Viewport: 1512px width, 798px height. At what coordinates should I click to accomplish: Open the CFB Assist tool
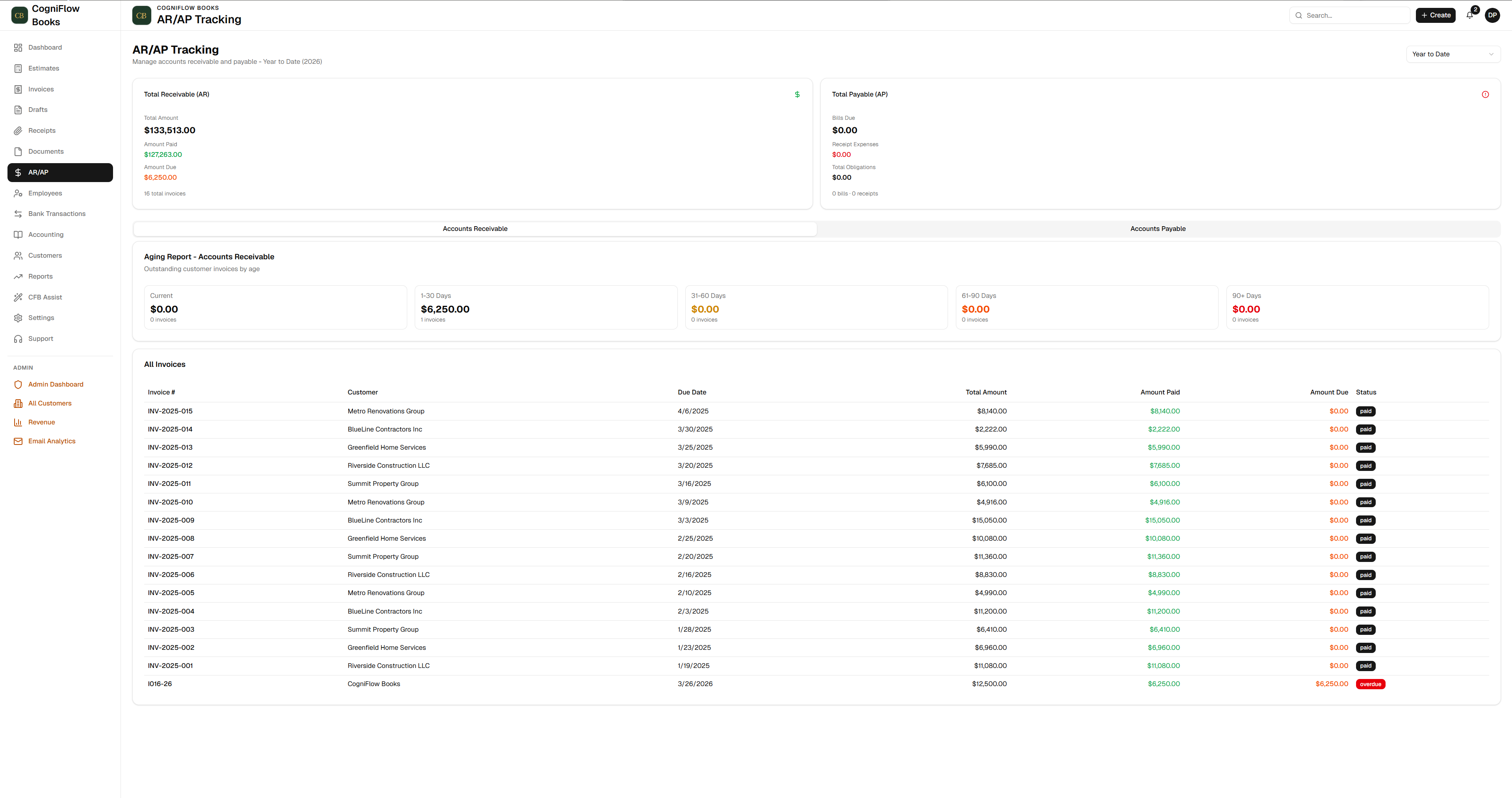click(18, 297)
